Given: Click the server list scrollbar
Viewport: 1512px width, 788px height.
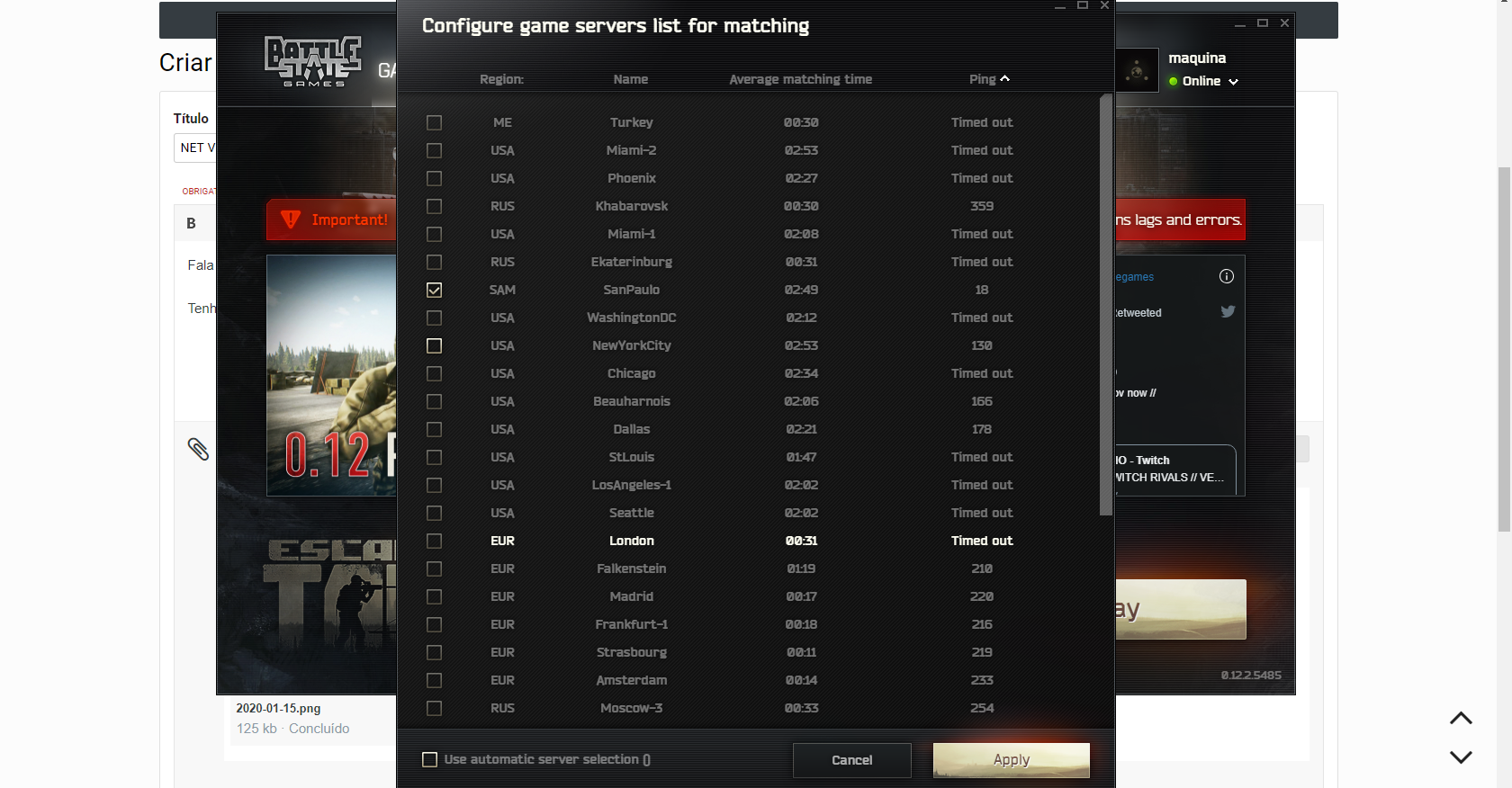Looking at the screenshot, I should click(x=1106, y=304).
